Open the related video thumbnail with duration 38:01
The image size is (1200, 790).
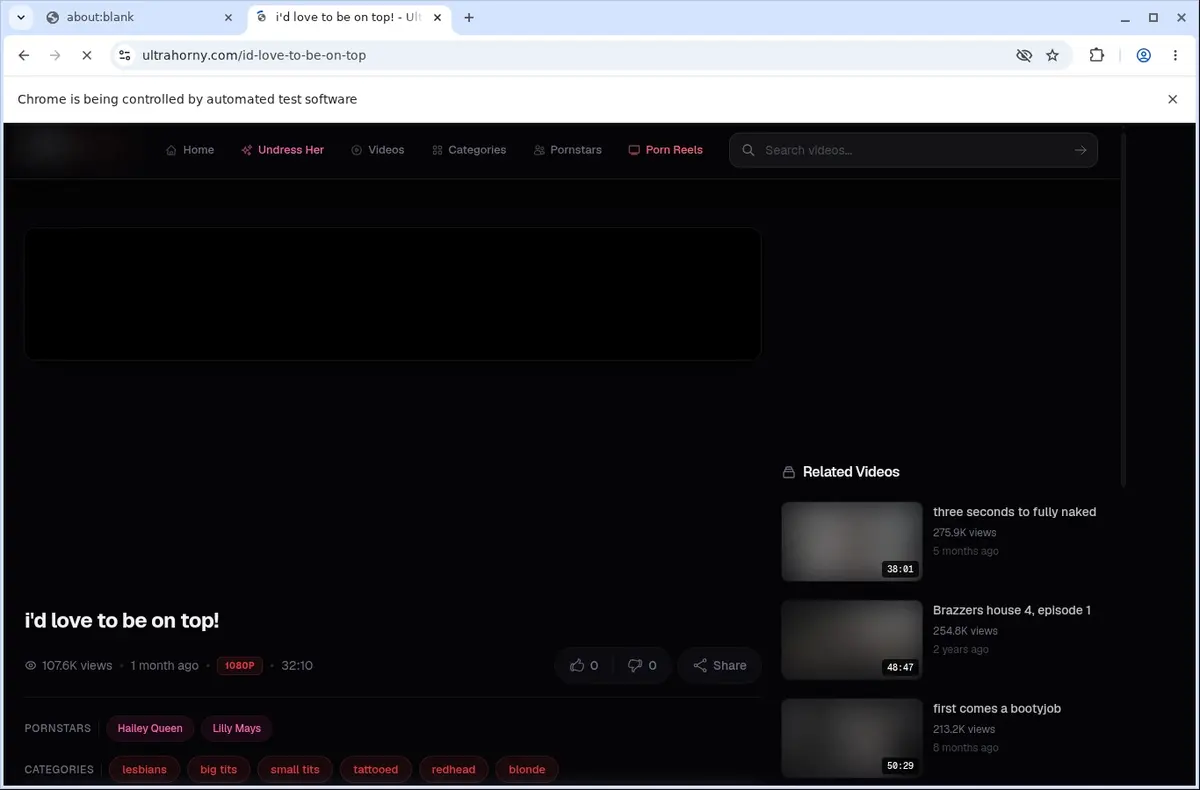(852, 541)
